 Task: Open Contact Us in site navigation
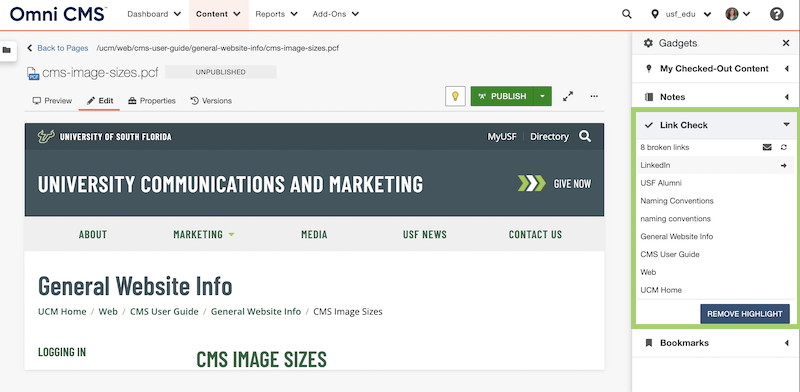coord(535,235)
